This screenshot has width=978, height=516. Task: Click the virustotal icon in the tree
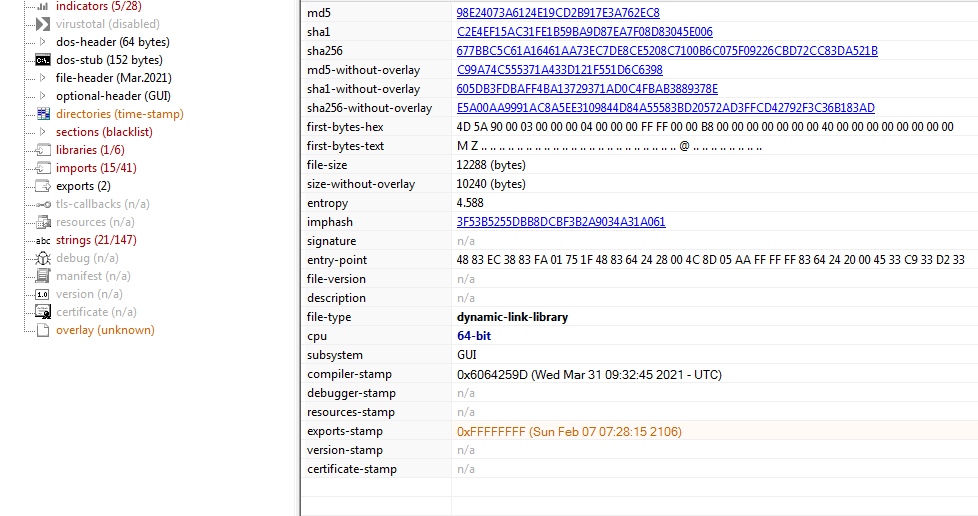click(x=43, y=24)
